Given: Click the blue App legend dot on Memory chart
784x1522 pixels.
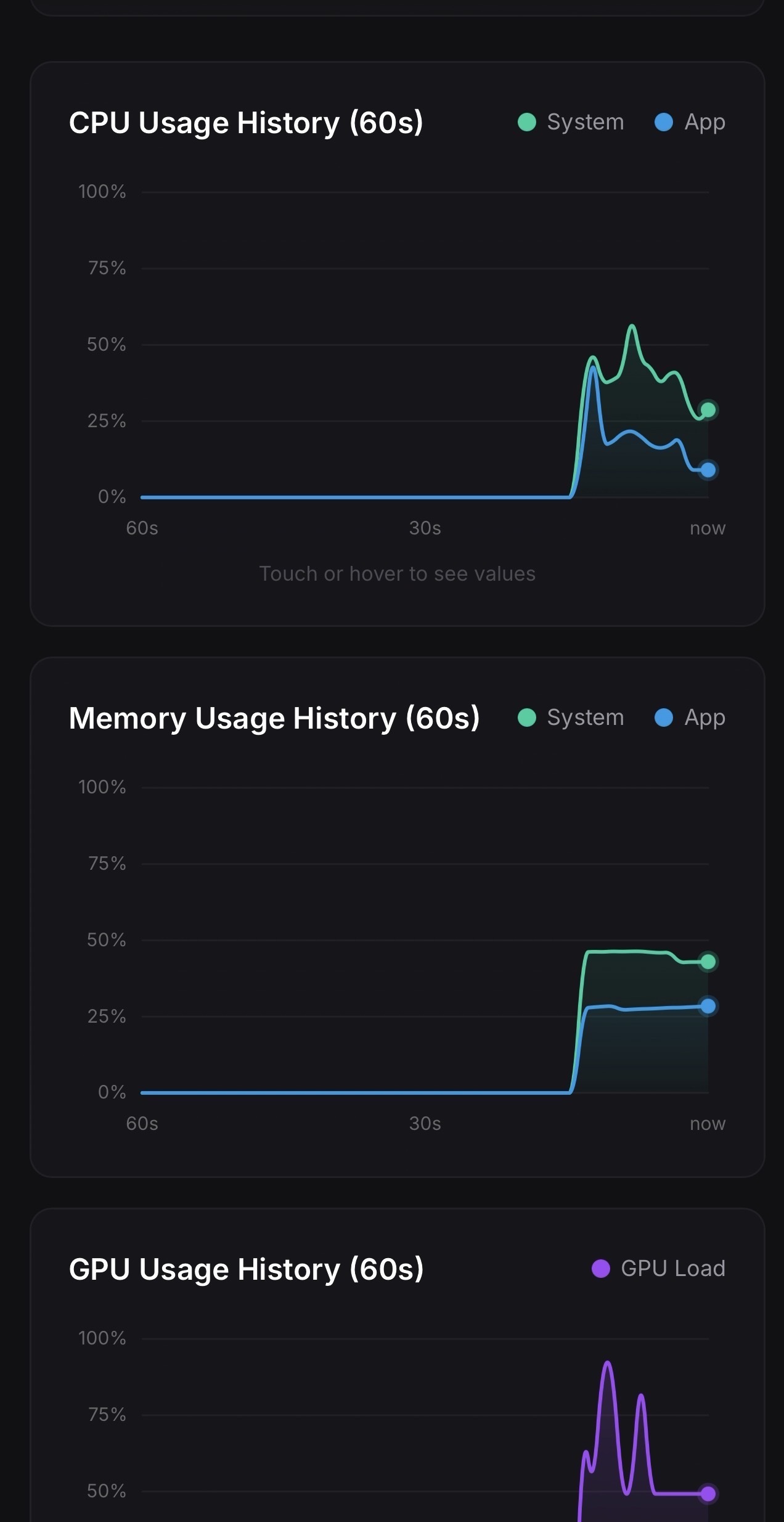Looking at the screenshot, I should coord(664,717).
